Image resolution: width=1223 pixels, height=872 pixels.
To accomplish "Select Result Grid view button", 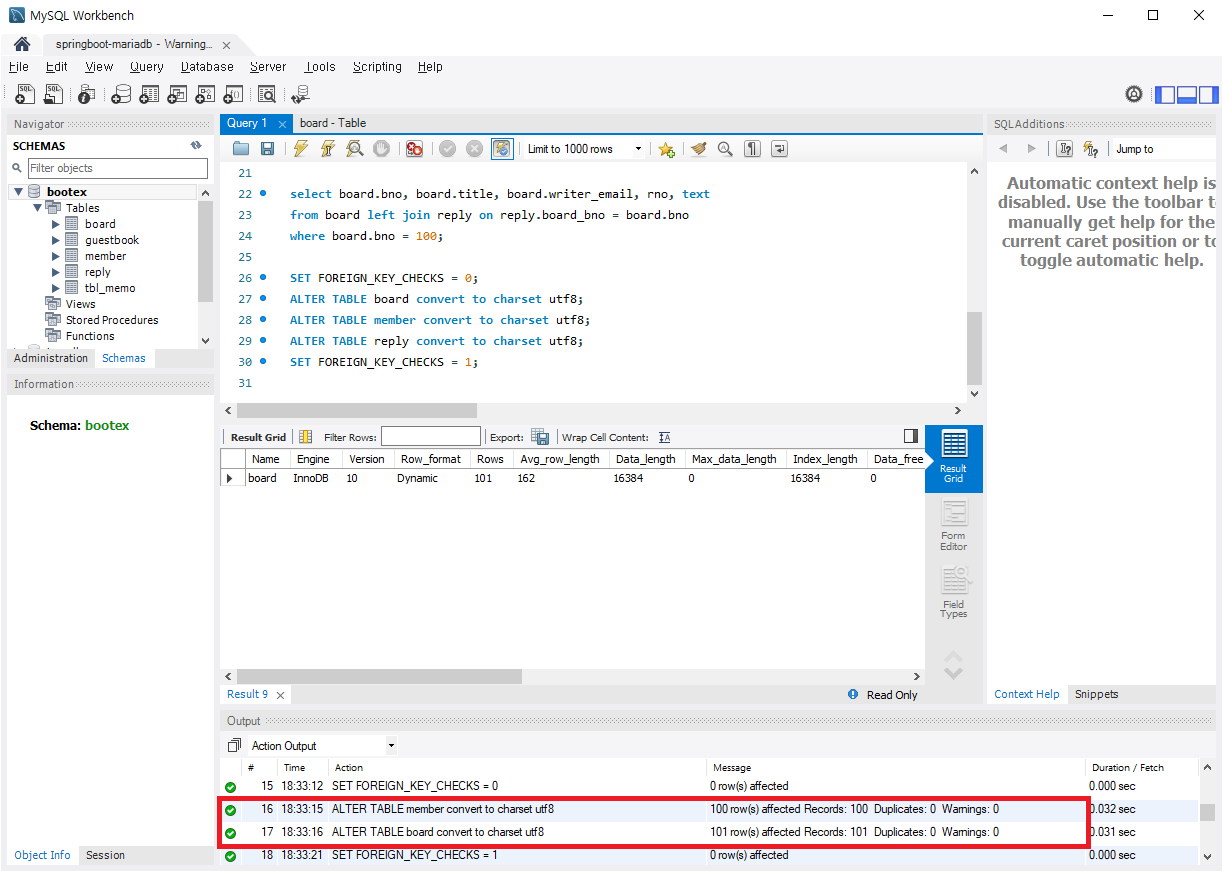I will tap(954, 459).
